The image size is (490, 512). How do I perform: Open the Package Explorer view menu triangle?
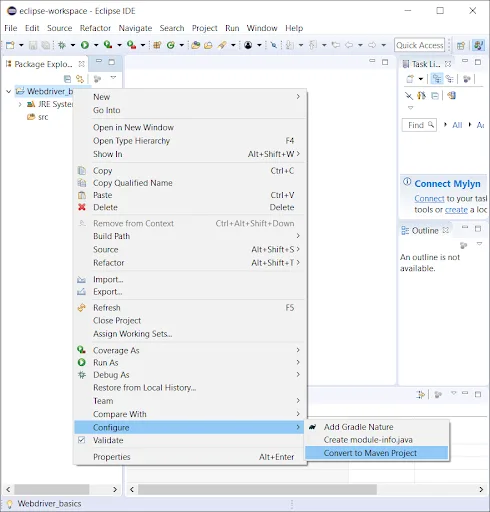tap(113, 78)
